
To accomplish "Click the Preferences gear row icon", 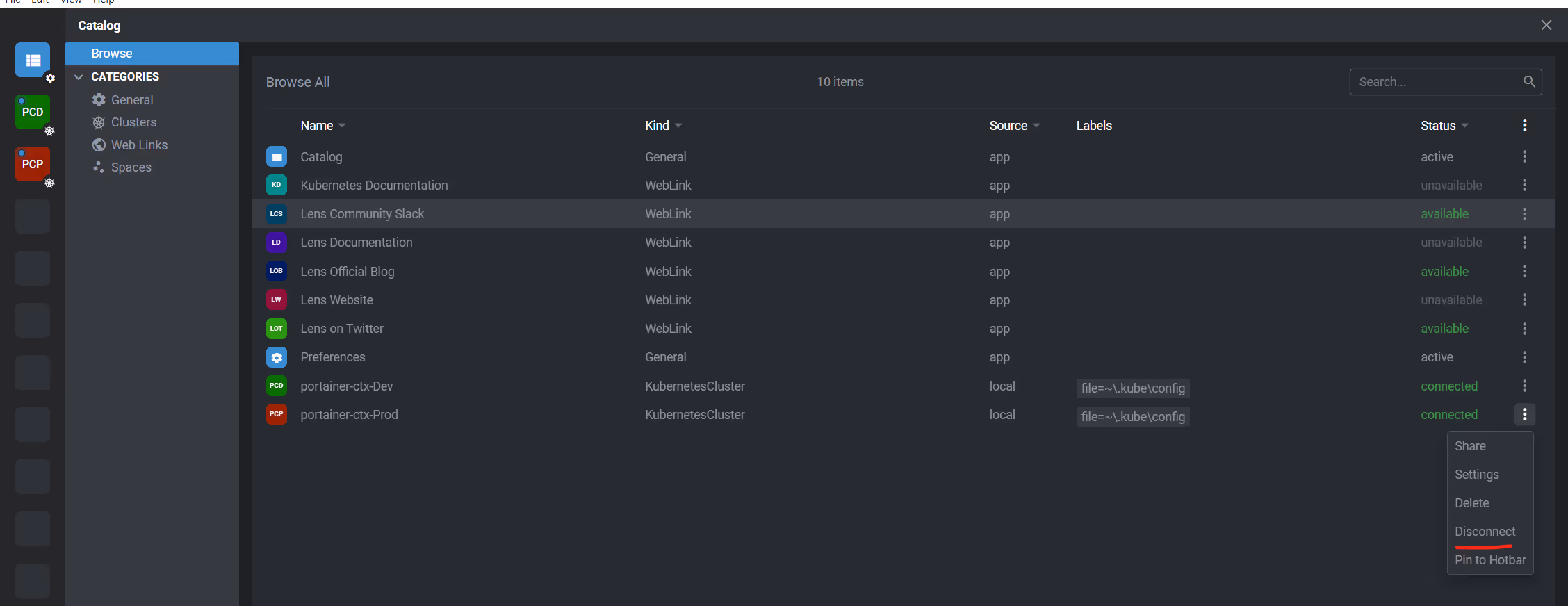I will tap(277, 357).
